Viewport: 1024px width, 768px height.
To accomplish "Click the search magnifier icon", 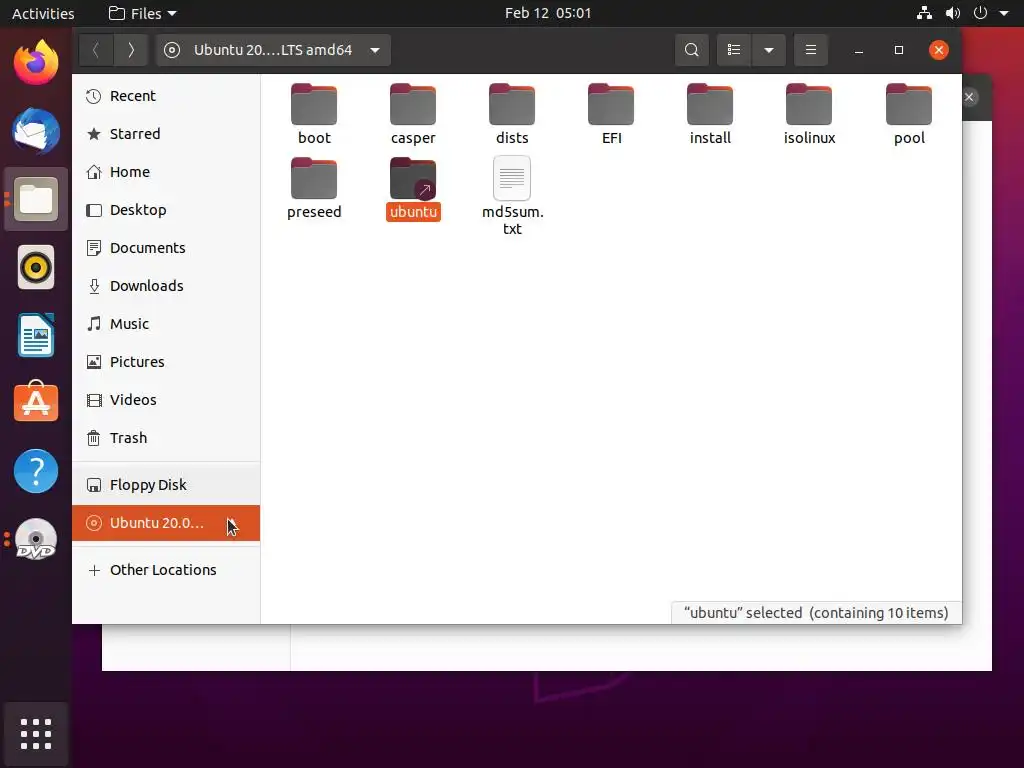I will coord(692,50).
